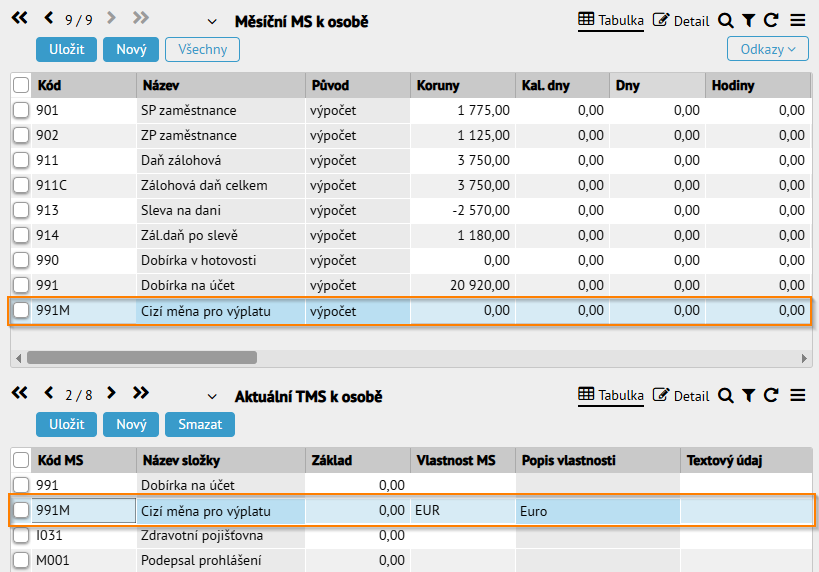Click the Všechny button
This screenshot has width=819, height=572.
tap(203, 49)
